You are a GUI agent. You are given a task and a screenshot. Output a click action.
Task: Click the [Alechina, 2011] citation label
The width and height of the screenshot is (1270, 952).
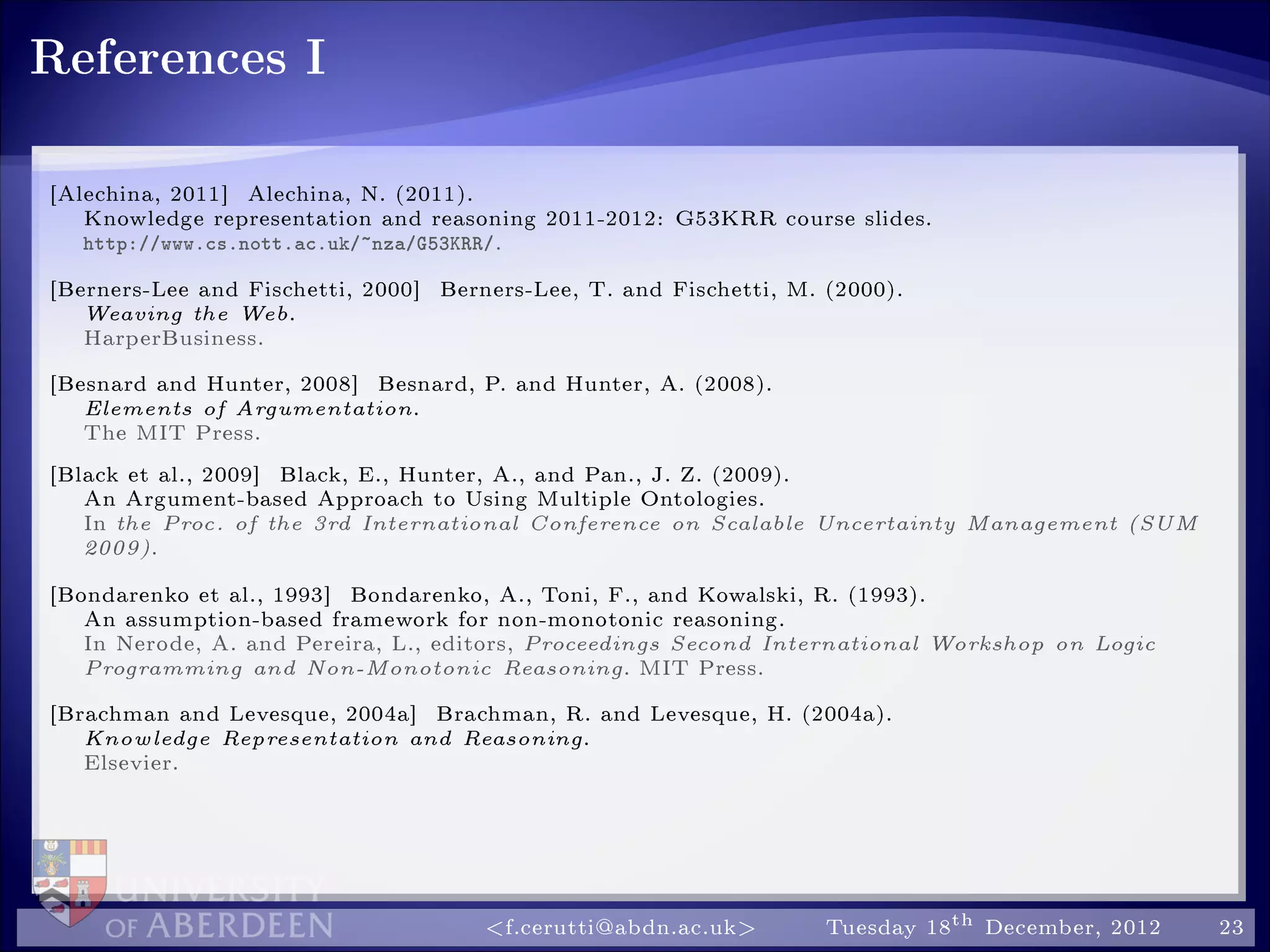pos(140,195)
